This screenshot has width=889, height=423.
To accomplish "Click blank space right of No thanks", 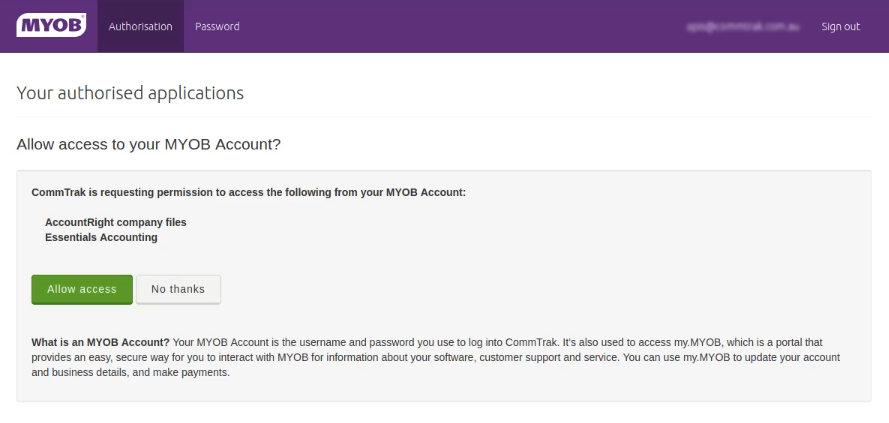I will (x=500, y=289).
